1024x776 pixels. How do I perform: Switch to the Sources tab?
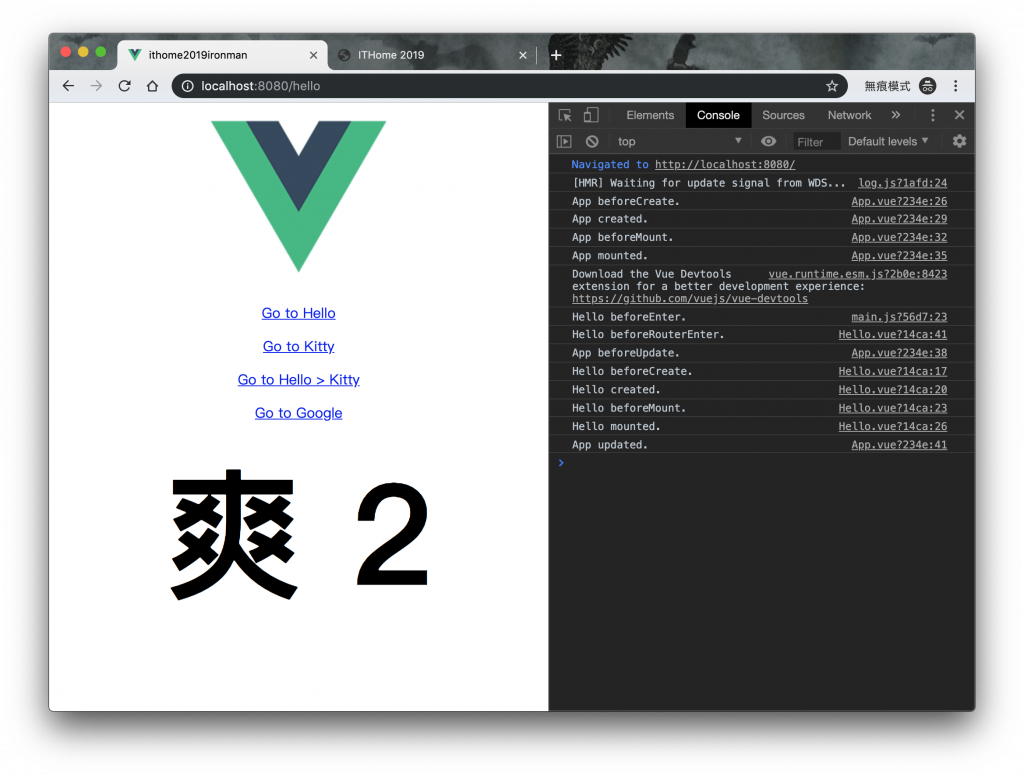pyautogui.click(x=783, y=115)
